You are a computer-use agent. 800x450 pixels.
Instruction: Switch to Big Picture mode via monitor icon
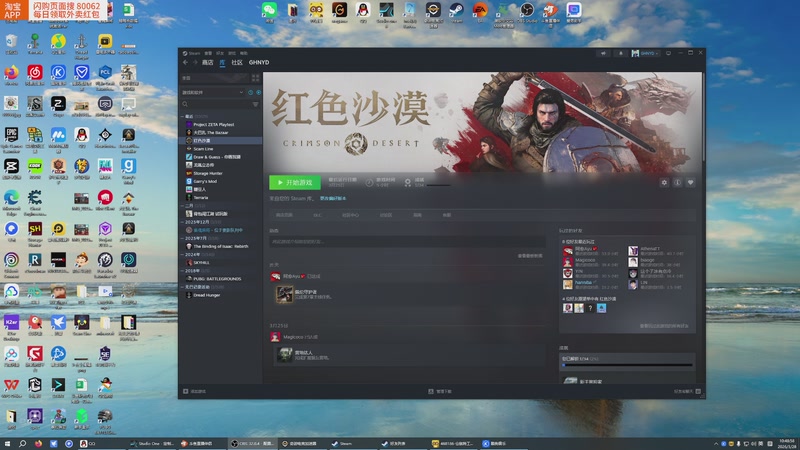point(668,53)
